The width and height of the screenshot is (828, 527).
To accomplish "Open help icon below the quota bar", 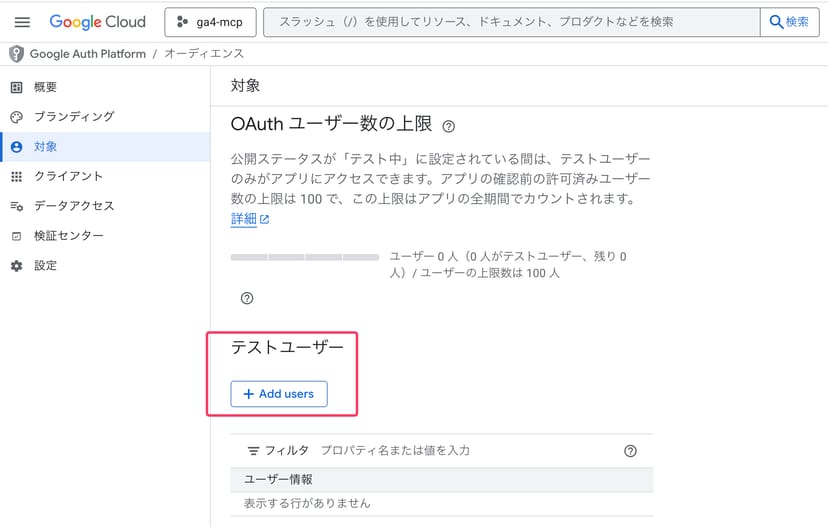I will click(247, 298).
